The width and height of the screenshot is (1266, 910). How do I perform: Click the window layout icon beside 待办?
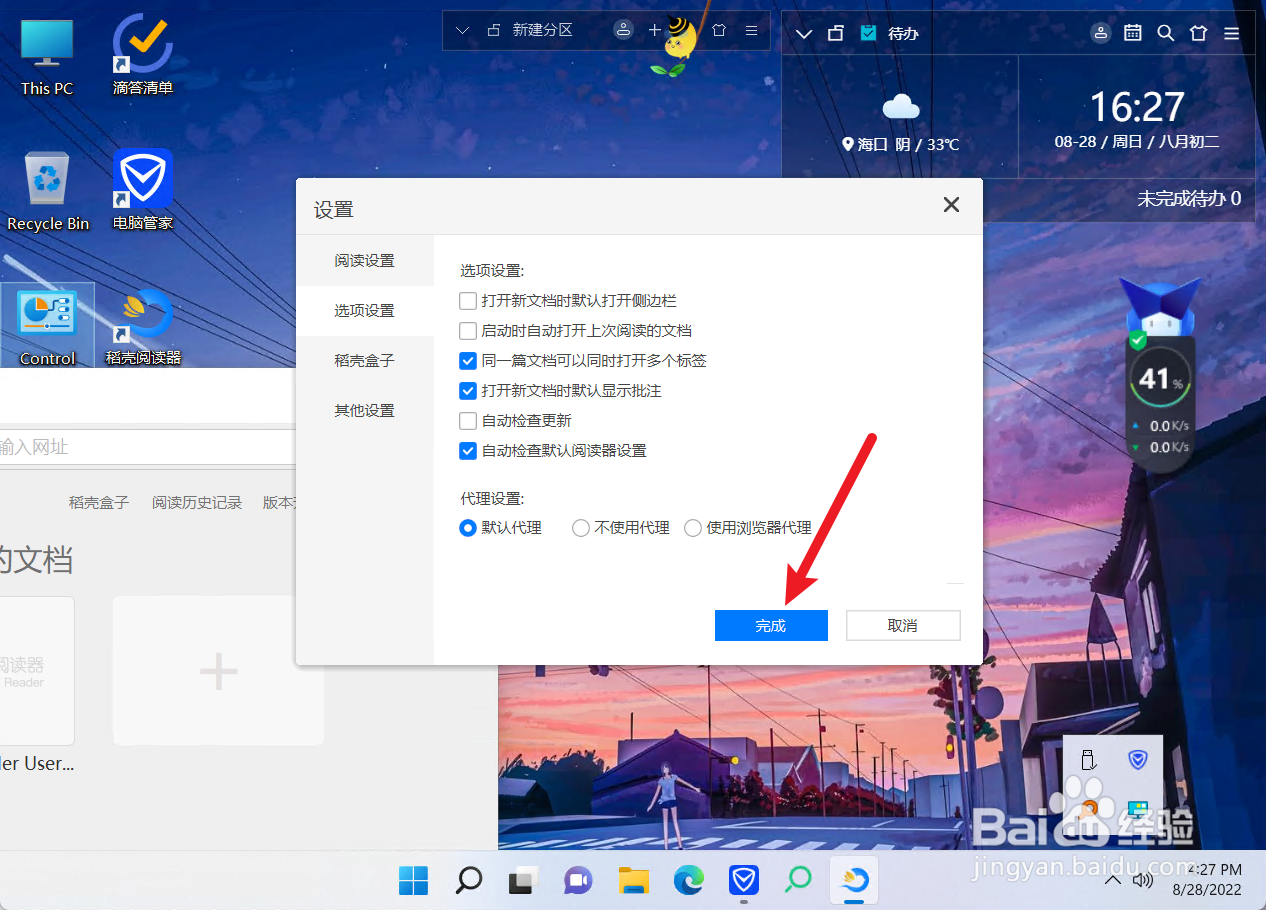click(x=836, y=33)
